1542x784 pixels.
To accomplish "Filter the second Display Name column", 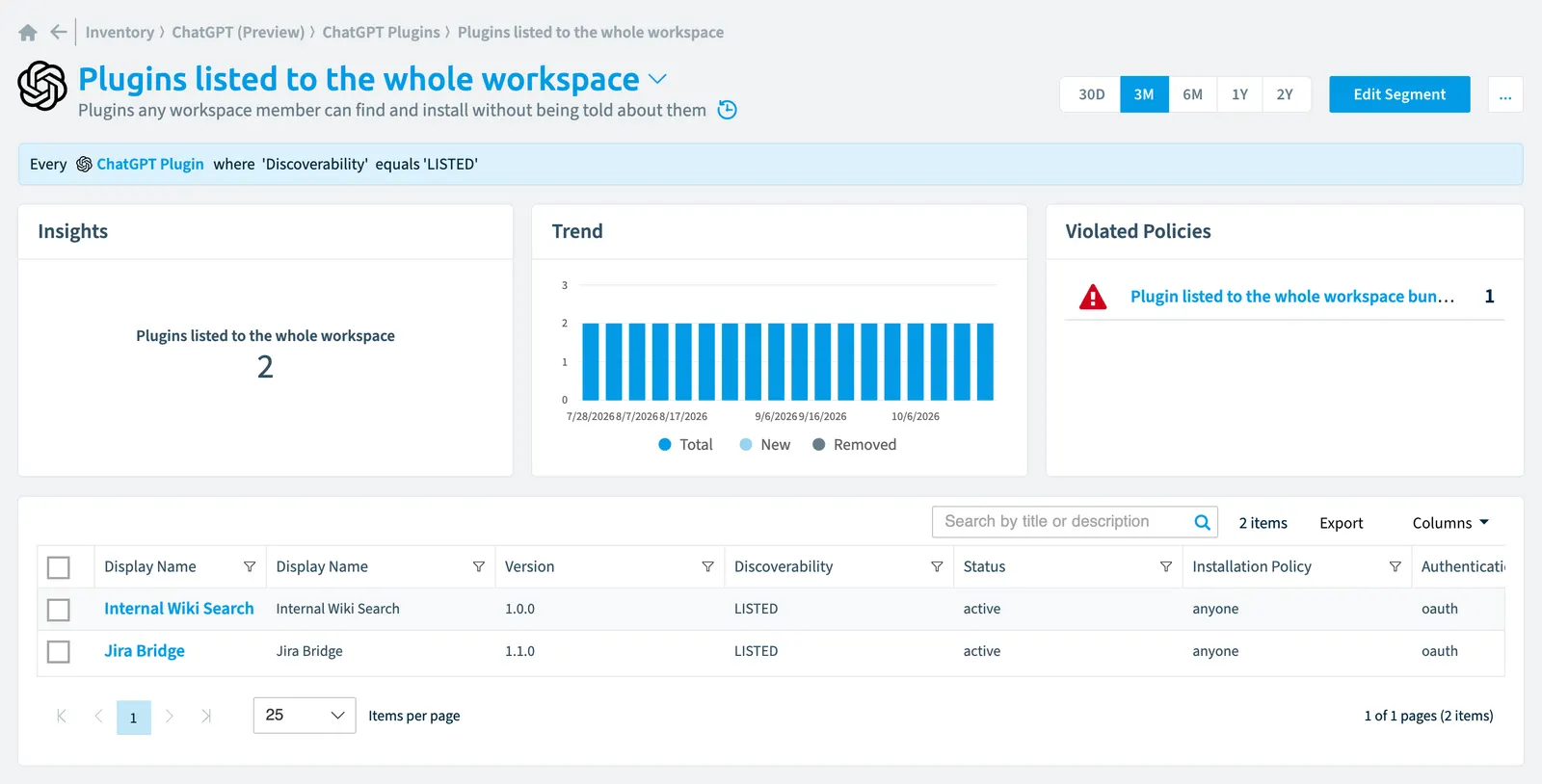I will [x=479, y=566].
